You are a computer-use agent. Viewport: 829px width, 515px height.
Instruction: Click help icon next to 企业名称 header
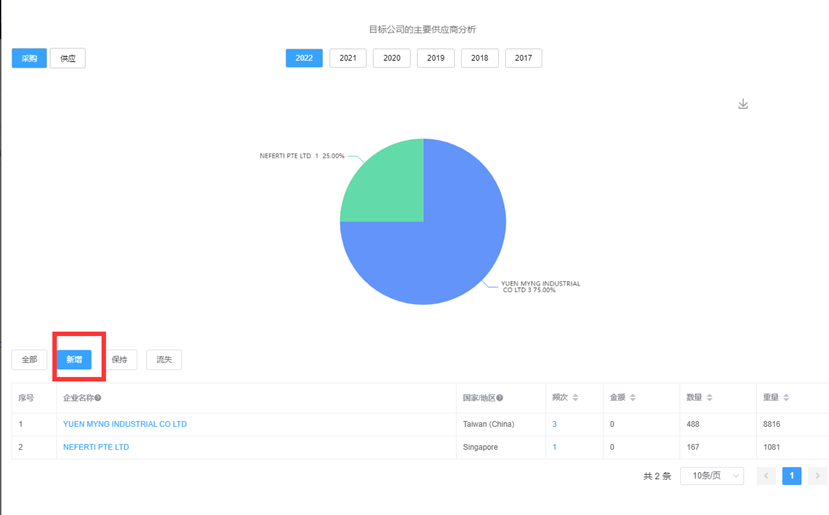click(98, 398)
